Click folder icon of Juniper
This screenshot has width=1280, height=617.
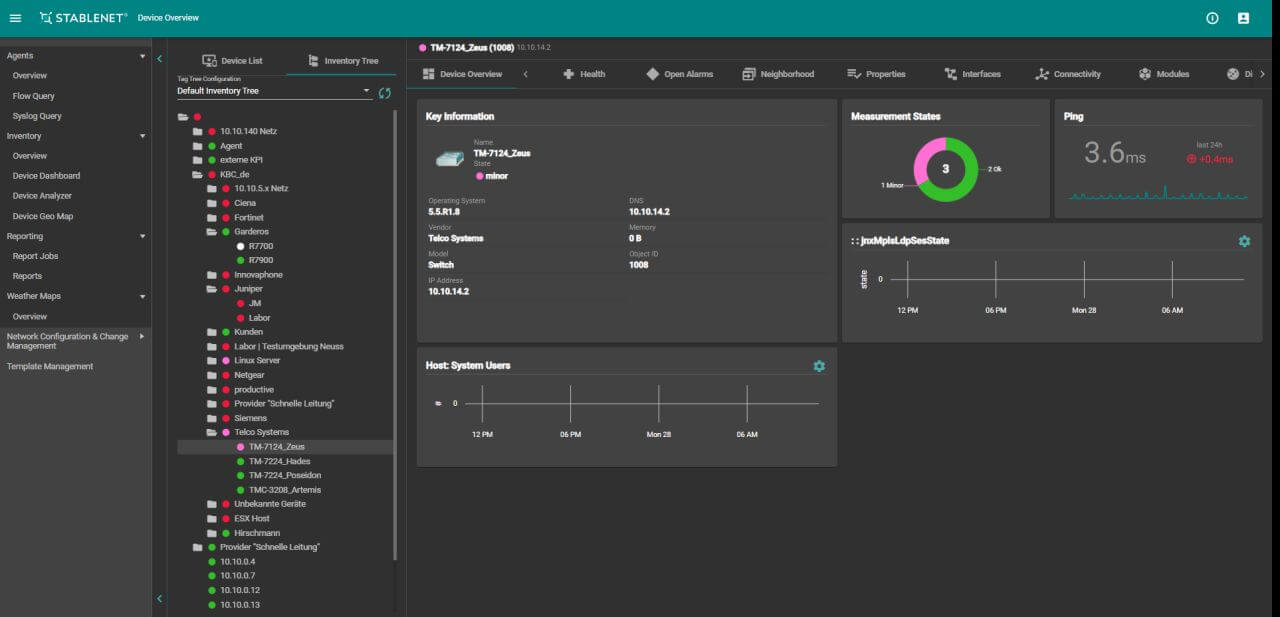tap(211, 289)
